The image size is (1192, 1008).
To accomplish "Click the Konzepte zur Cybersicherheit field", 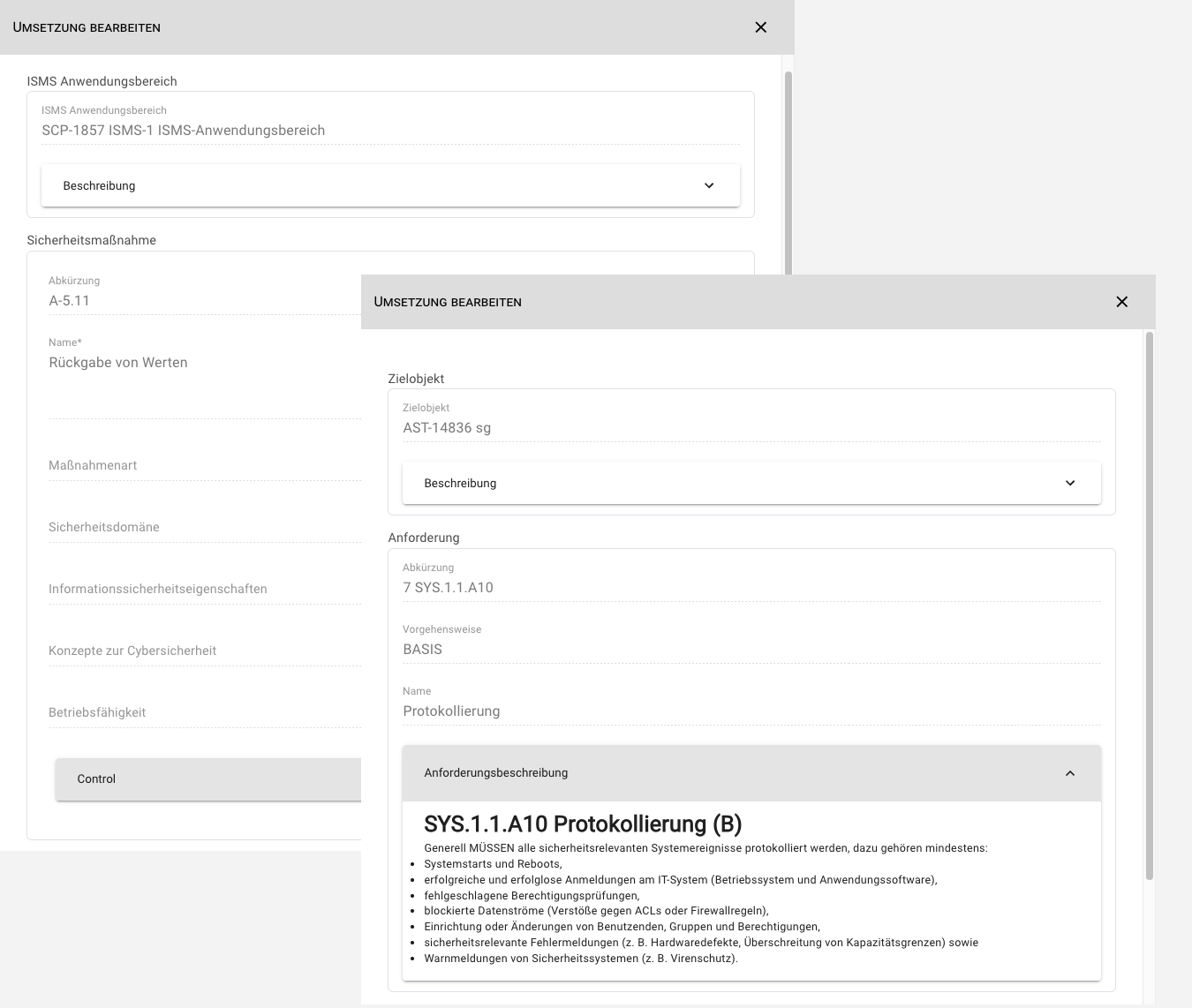I will [x=203, y=651].
